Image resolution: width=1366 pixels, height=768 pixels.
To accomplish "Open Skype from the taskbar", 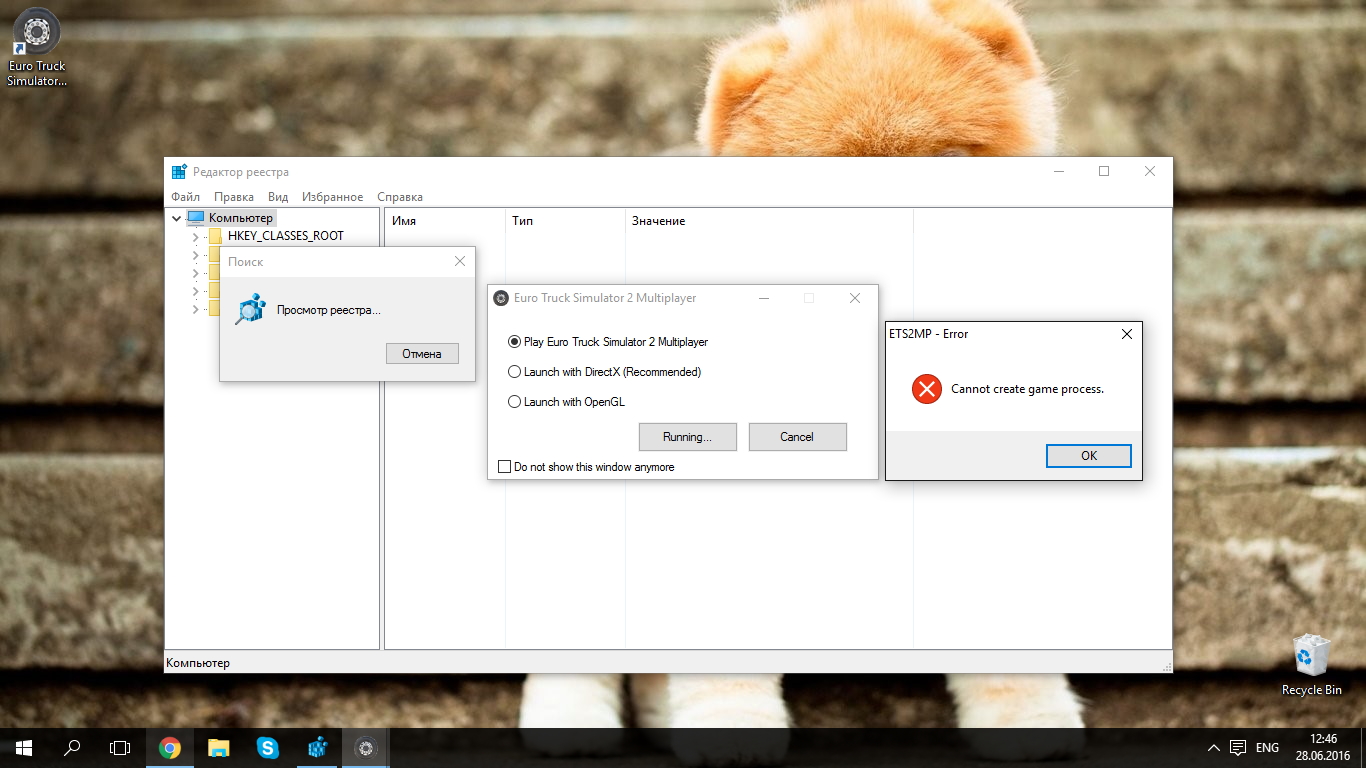I will coord(267,747).
